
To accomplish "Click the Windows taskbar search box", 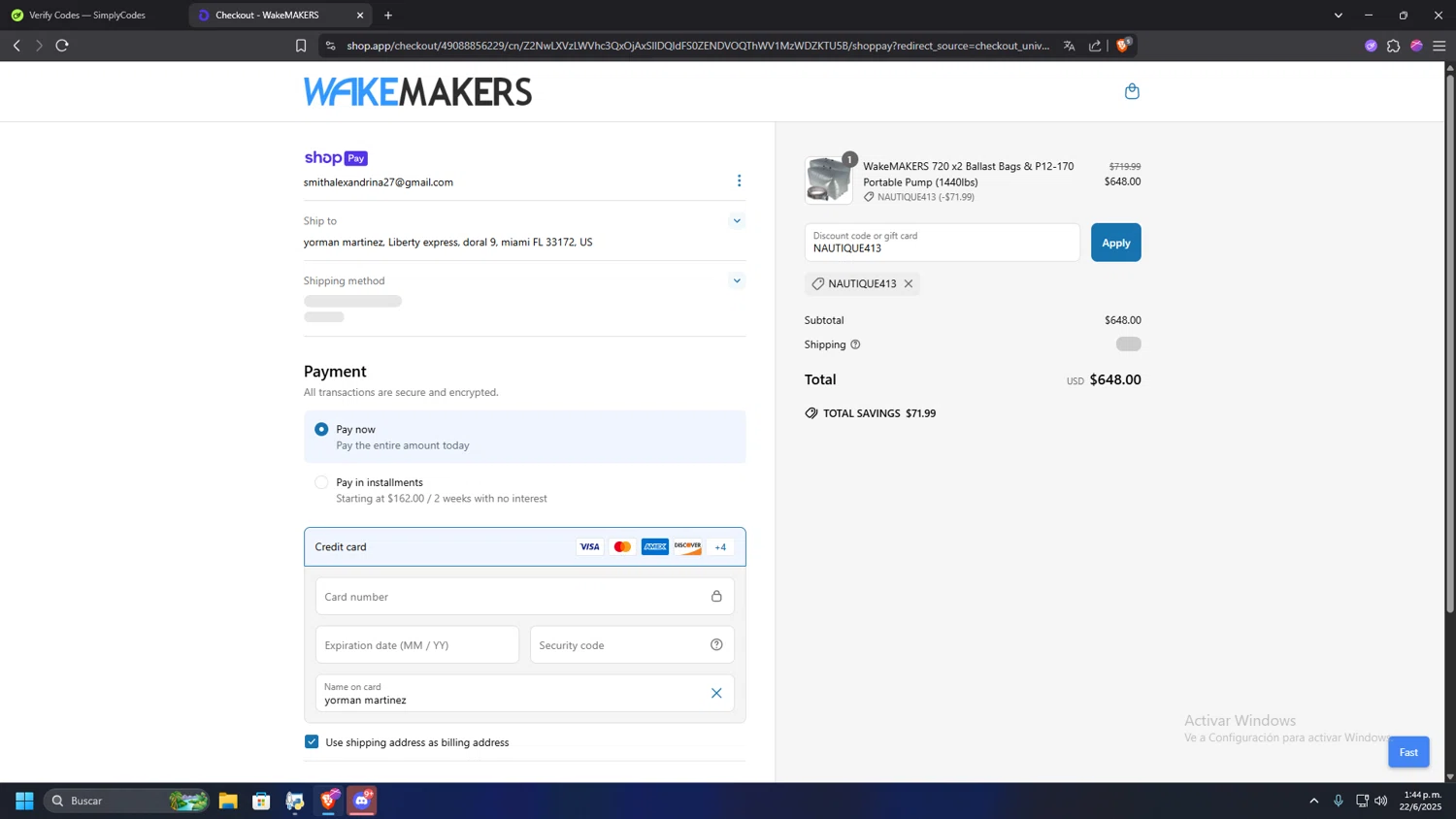I will pos(127,801).
